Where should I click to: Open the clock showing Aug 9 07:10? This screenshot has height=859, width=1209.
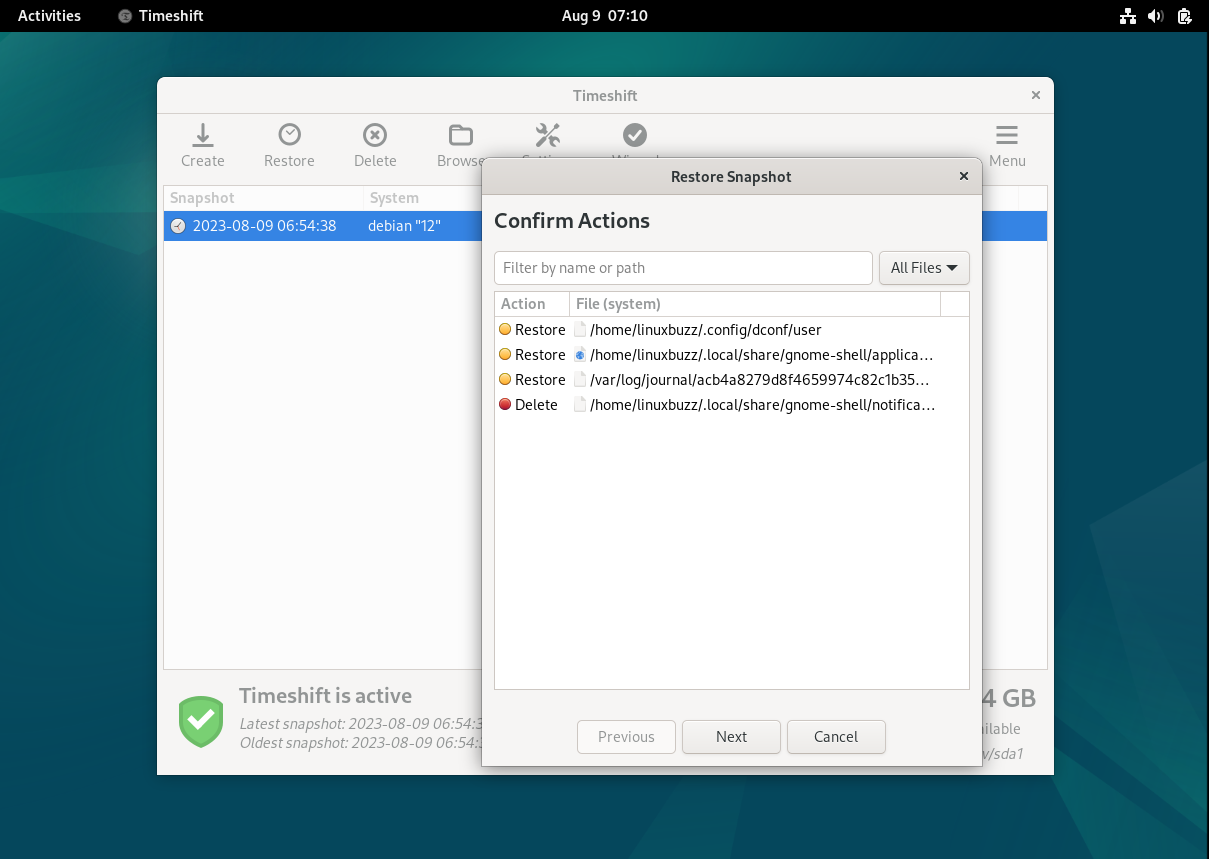(605, 16)
